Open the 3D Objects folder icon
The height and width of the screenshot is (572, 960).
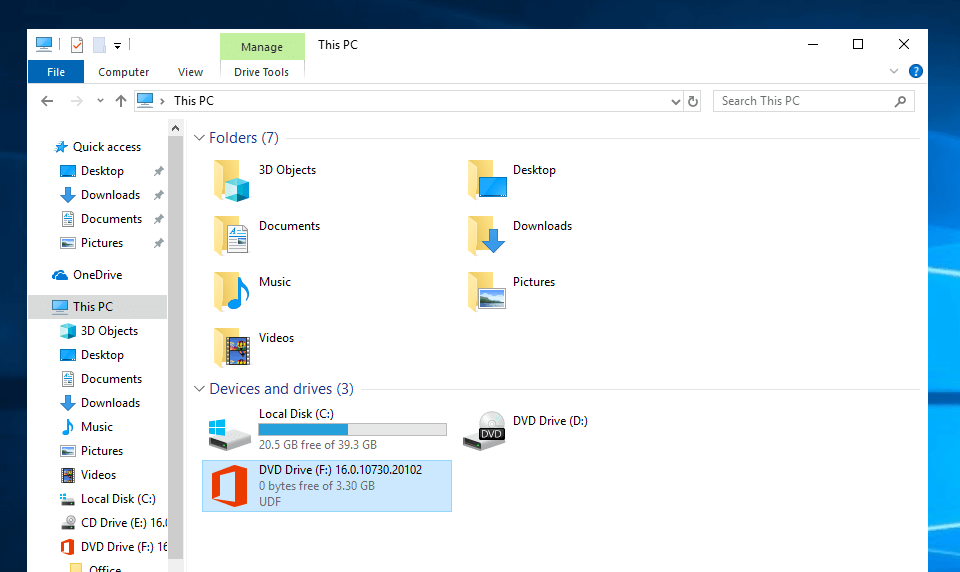(231, 181)
